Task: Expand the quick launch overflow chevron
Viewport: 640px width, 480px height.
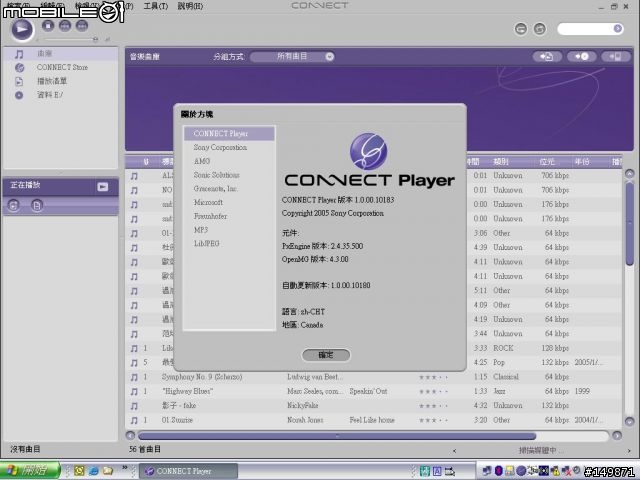Action: click(124, 467)
